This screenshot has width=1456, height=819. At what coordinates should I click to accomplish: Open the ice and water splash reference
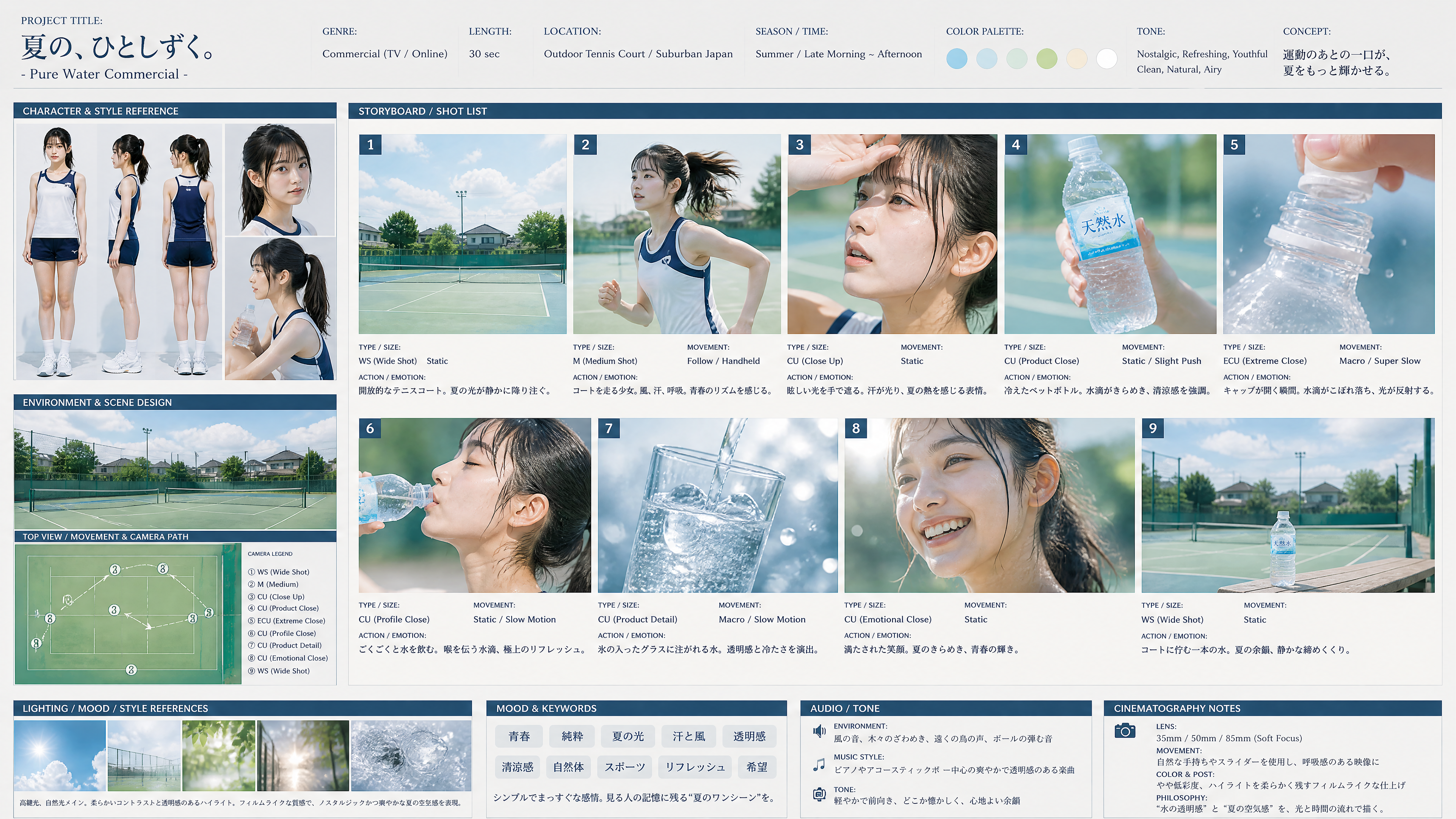click(x=411, y=756)
